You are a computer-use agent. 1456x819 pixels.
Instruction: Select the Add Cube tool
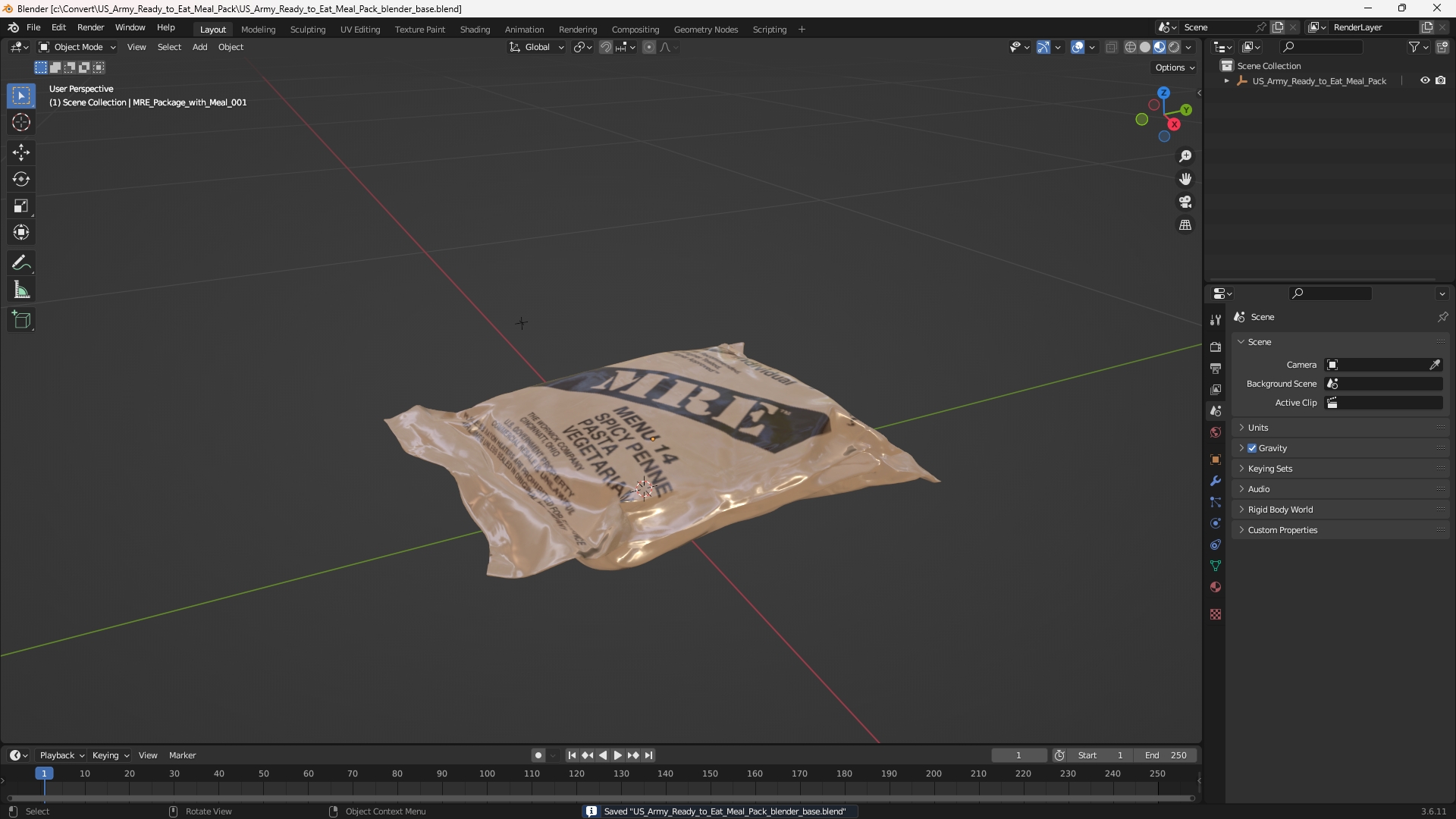click(21, 320)
